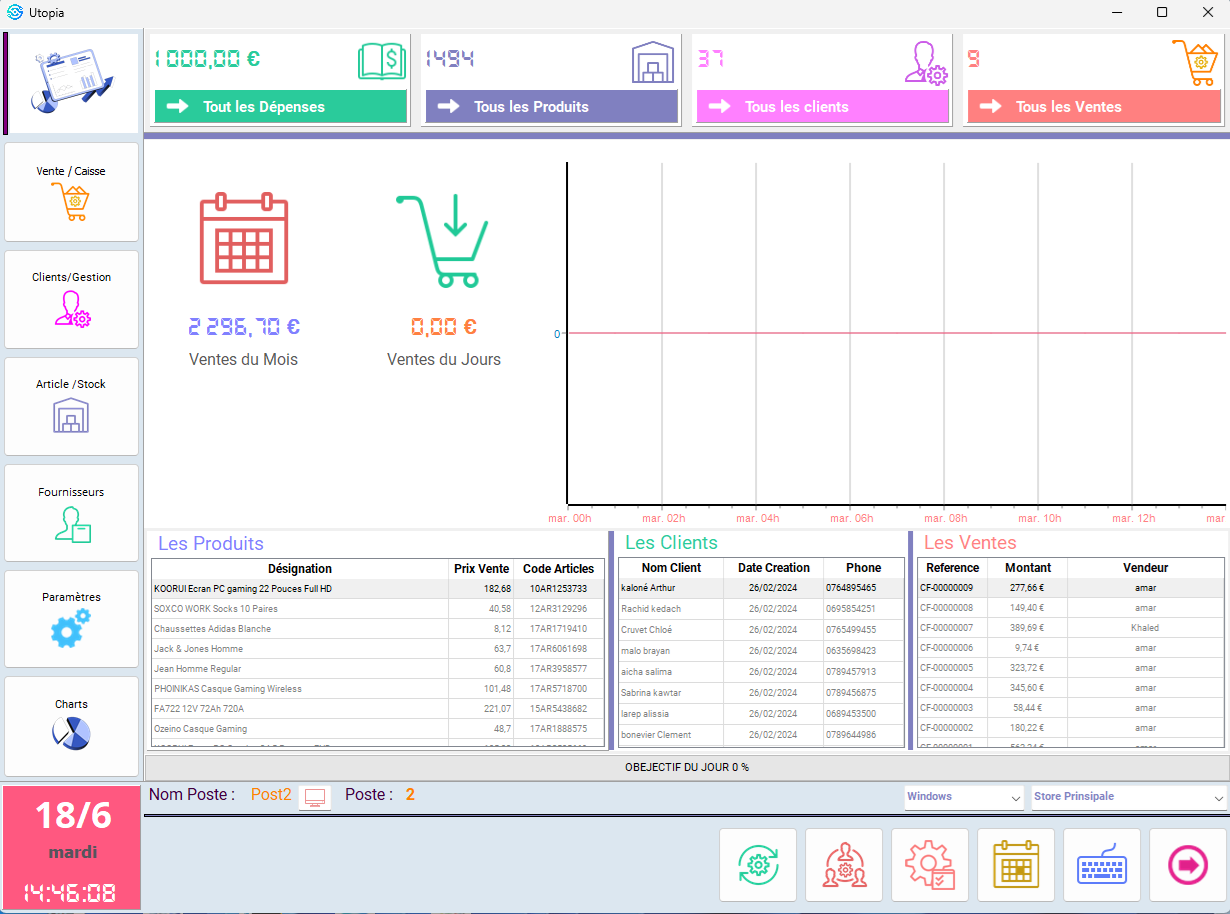Click the monitor icon beside Post2

[x=315, y=797]
